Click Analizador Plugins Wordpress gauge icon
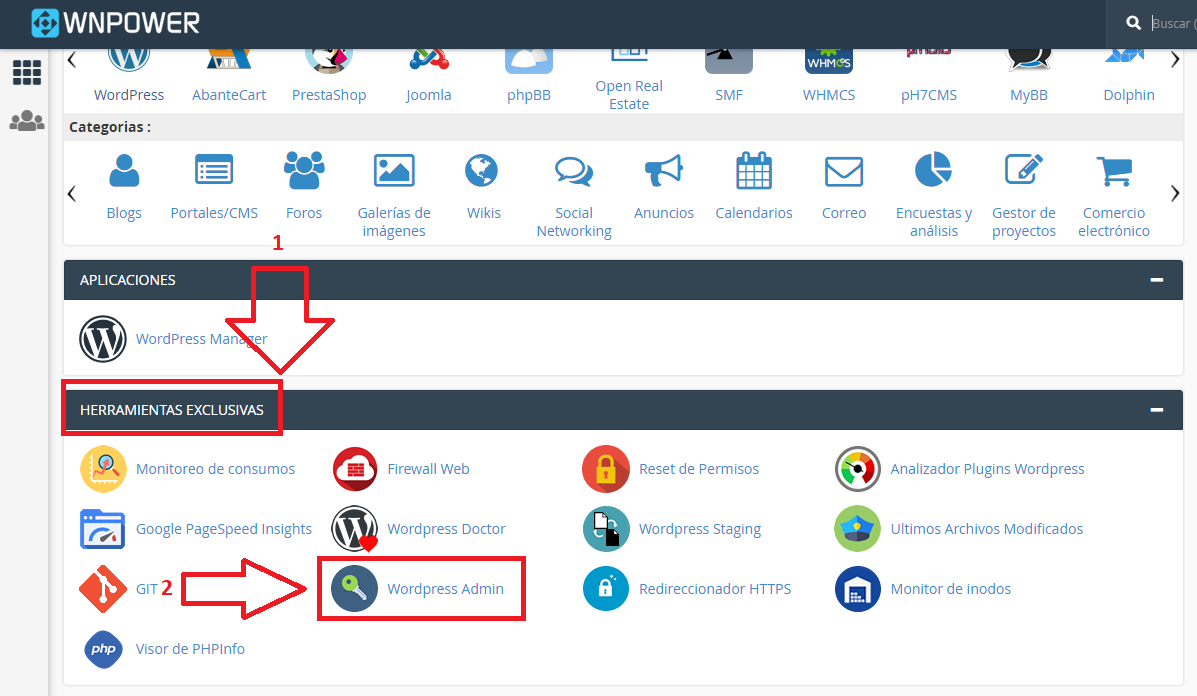 pos(857,469)
